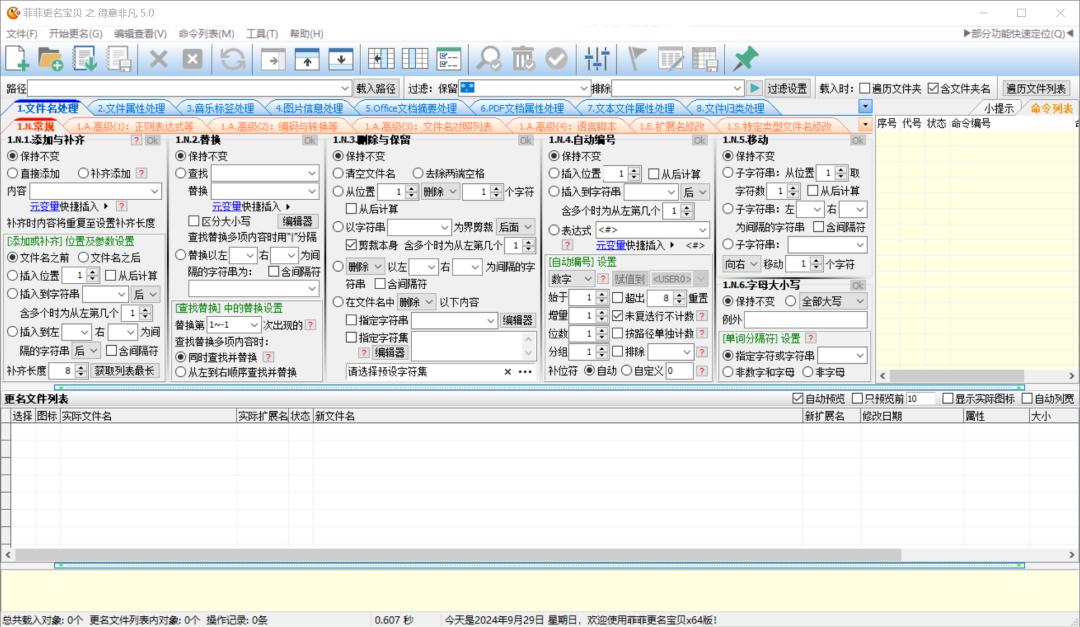Switch to the 4.图片信息处理 tab
This screenshot has height=627, width=1080.
(x=309, y=108)
